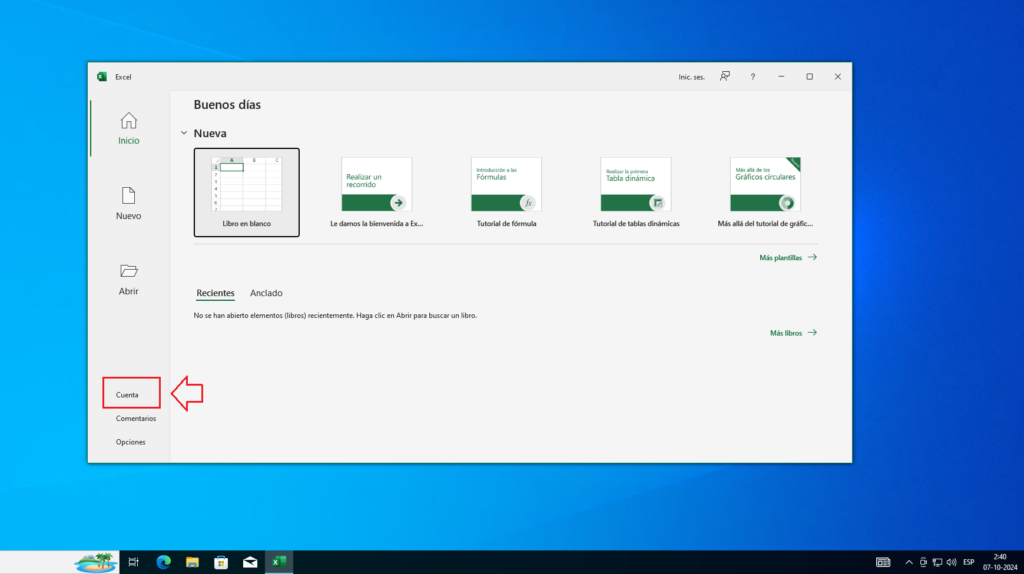Click Inic. ses. sign-in button

[x=692, y=77]
